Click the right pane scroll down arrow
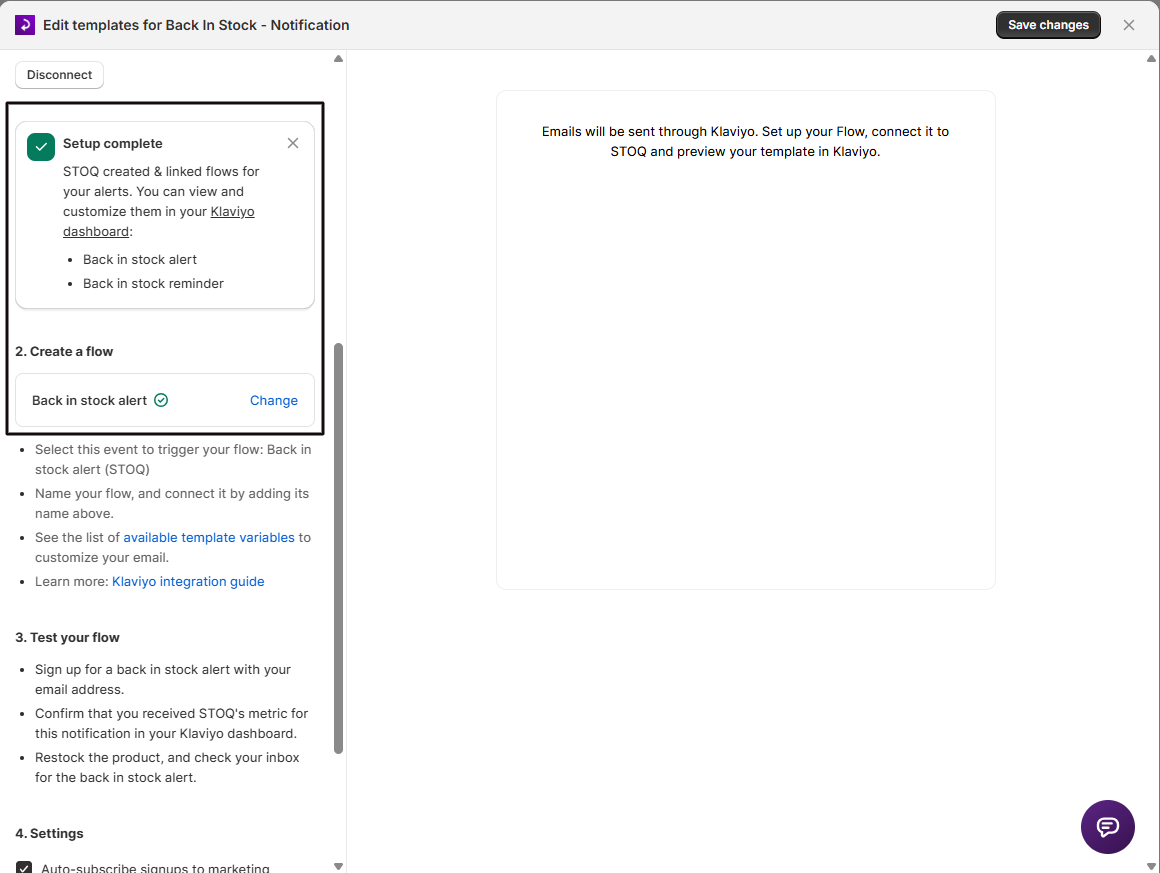Viewport: 1160px width, 873px height. [1151, 866]
